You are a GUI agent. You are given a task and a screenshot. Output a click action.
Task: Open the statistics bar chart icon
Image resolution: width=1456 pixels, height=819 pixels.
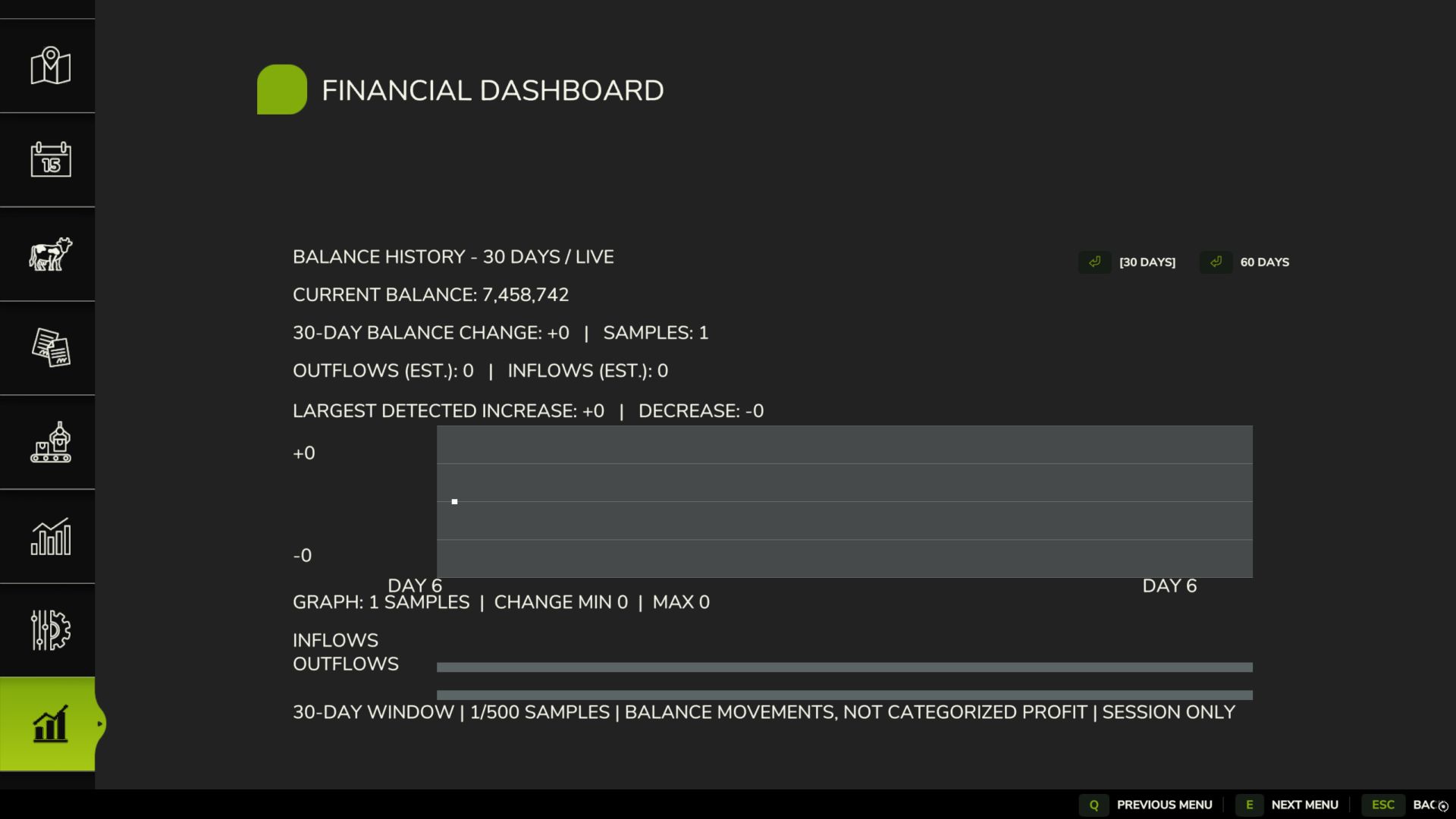point(50,536)
